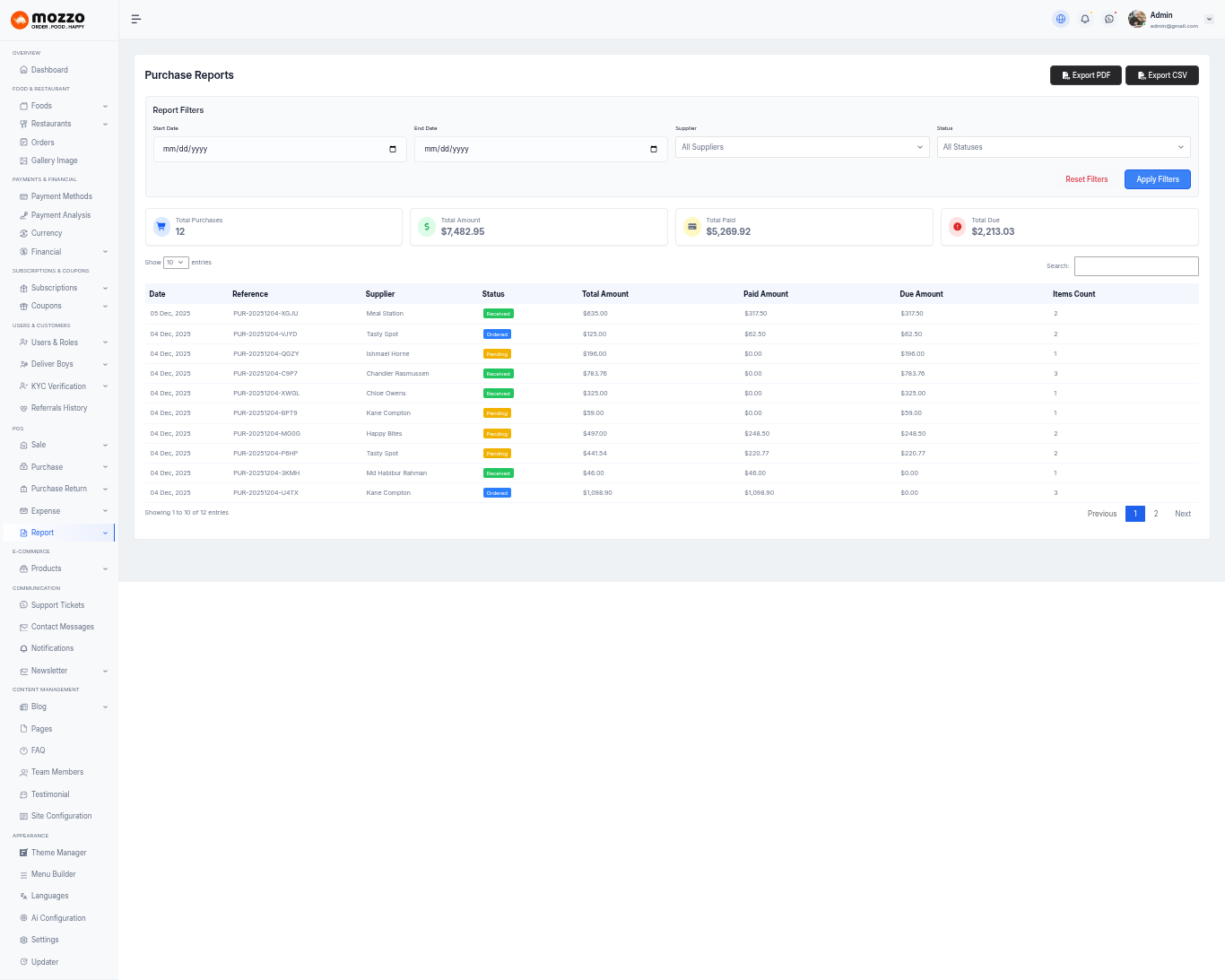
Task: Click the Reset Filters link
Action: pyautogui.click(x=1086, y=179)
